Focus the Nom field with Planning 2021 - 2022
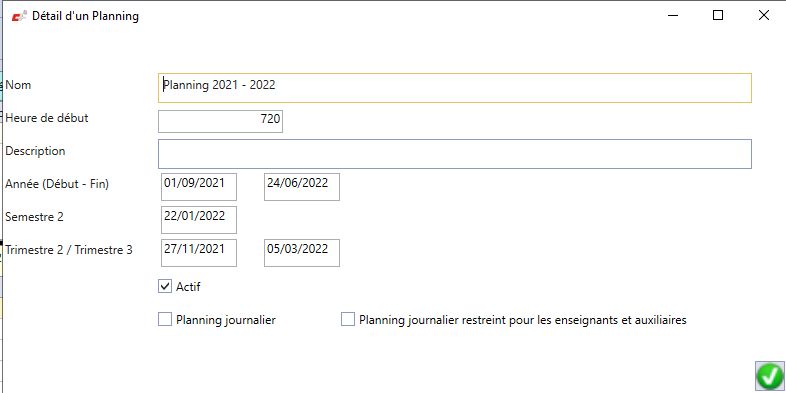The height and width of the screenshot is (393, 786). (x=455, y=88)
